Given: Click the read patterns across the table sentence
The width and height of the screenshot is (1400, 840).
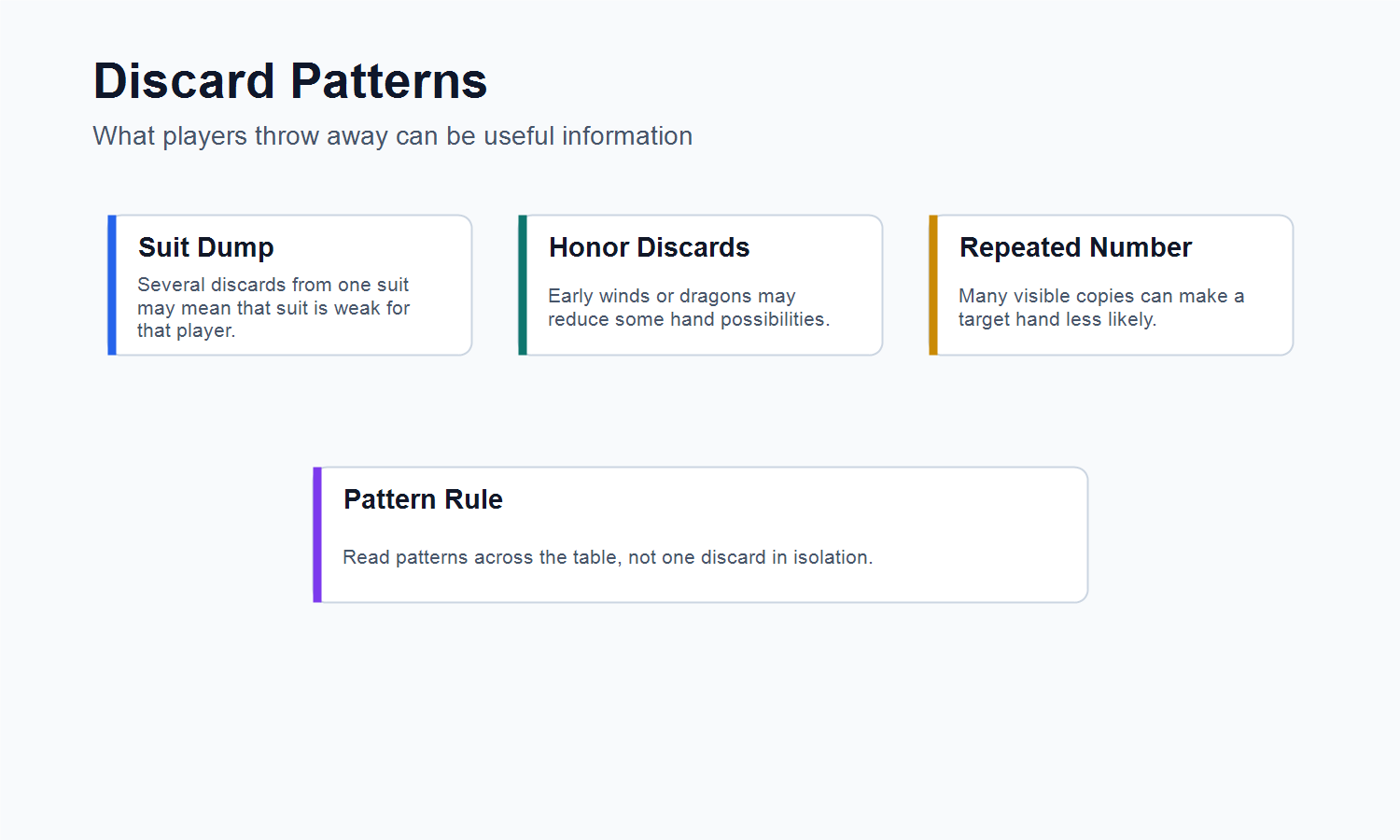Looking at the screenshot, I should pyautogui.click(x=608, y=557).
